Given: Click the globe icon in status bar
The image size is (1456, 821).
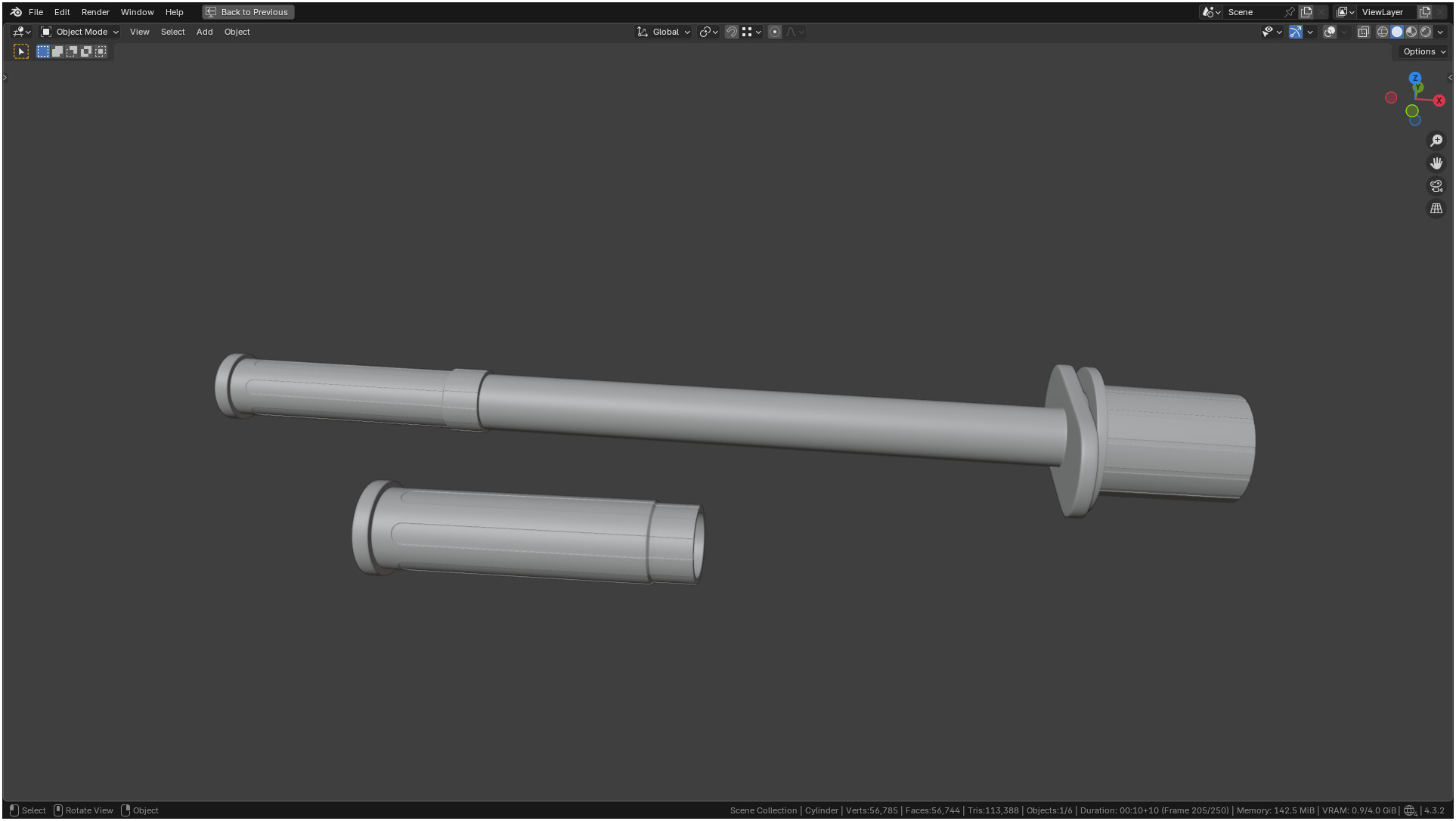Looking at the screenshot, I should click(x=1410, y=810).
